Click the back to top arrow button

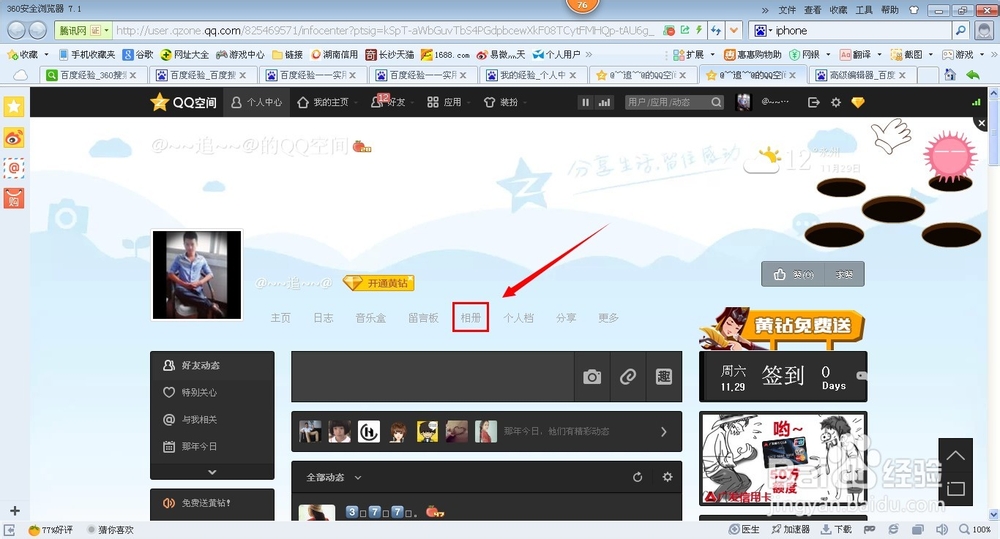[955, 455]
